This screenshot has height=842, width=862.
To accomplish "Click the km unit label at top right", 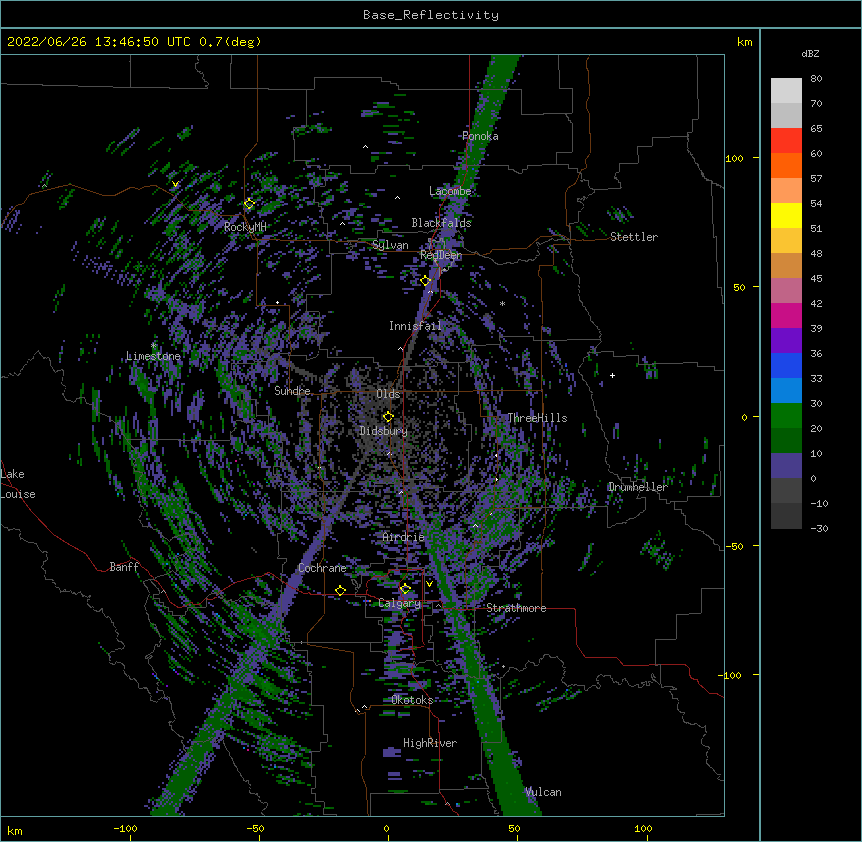I will pos(744,42).
